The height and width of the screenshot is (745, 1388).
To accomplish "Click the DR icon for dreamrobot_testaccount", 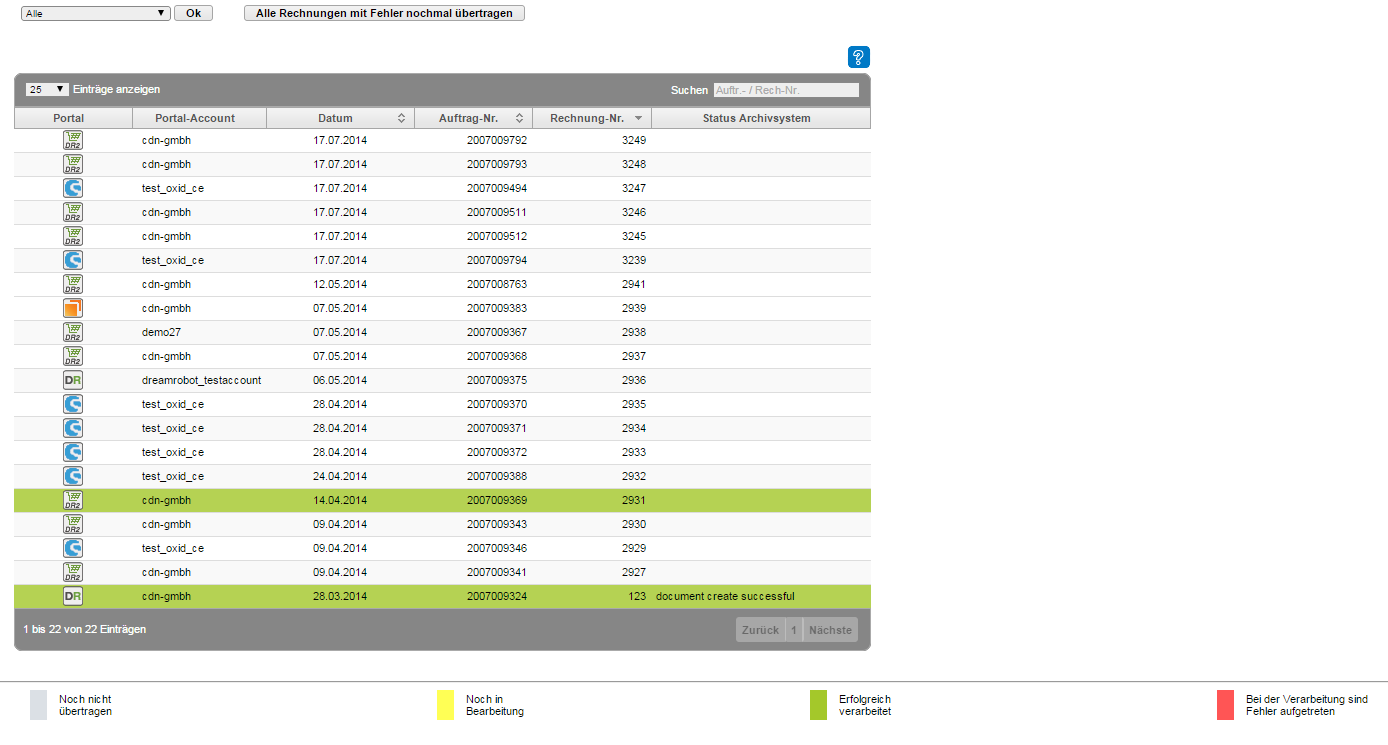I will [x=73, y=380].
